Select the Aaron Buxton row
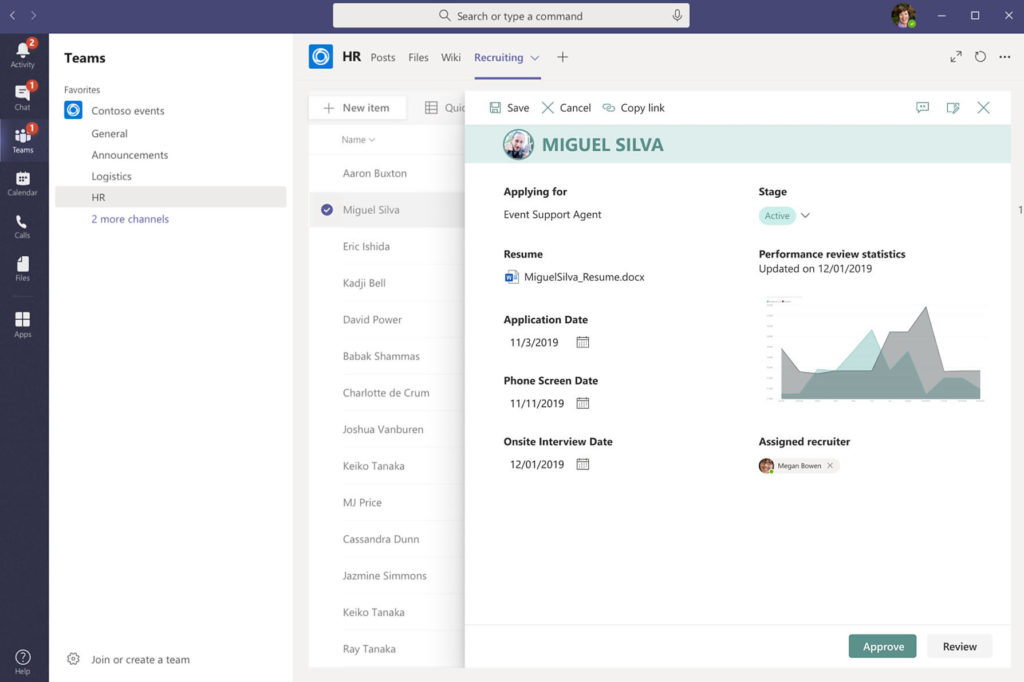The height and width of the screenshot is (682, 1024). pyautogui.click(x=387, y=173)
